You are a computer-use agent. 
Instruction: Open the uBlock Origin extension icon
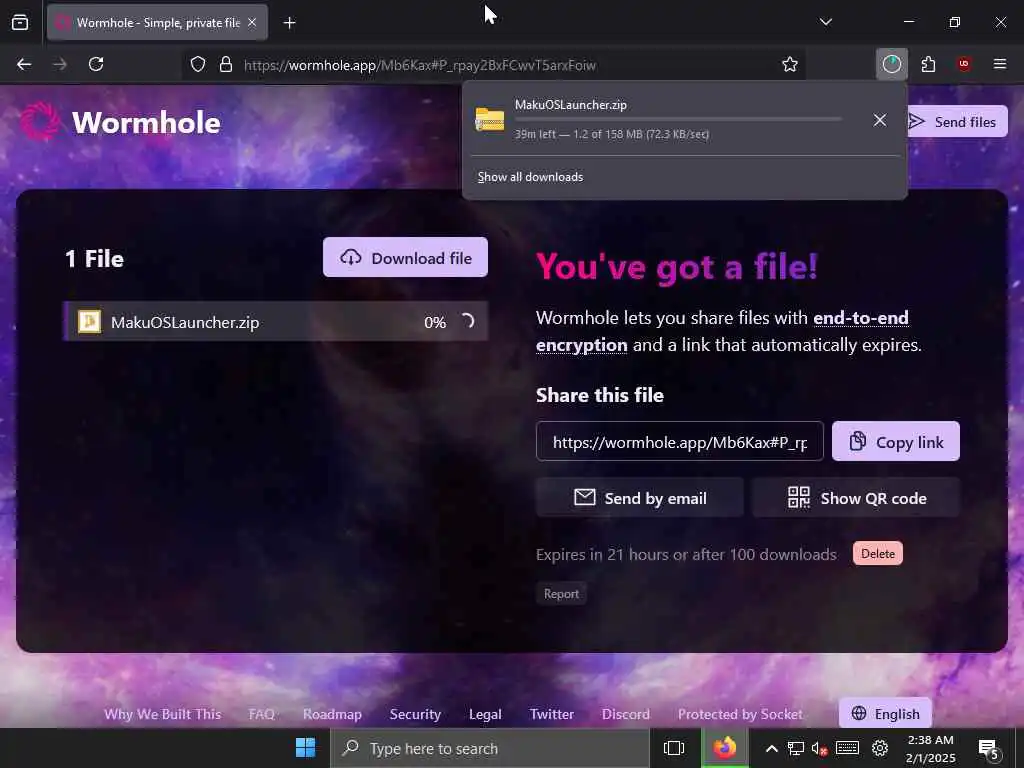(x=964, y=64)
